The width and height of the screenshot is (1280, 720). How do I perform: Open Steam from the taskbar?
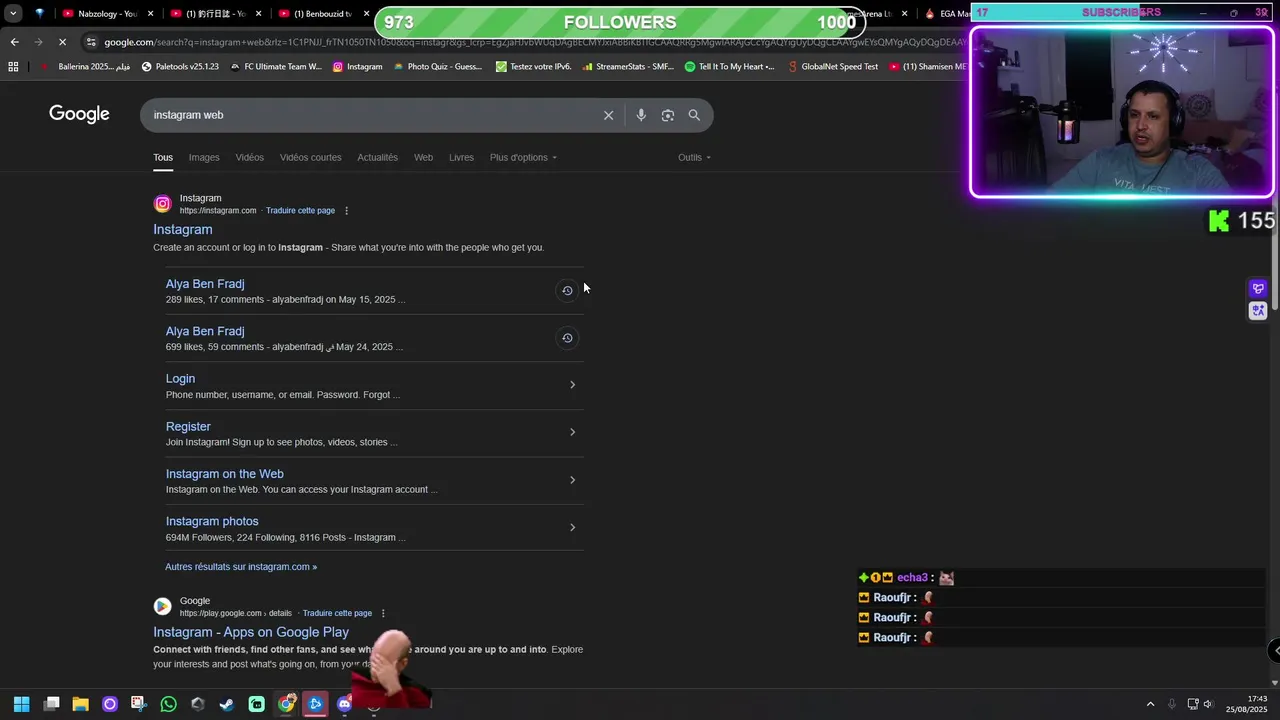pyautogui.click(x=227, y=704)
